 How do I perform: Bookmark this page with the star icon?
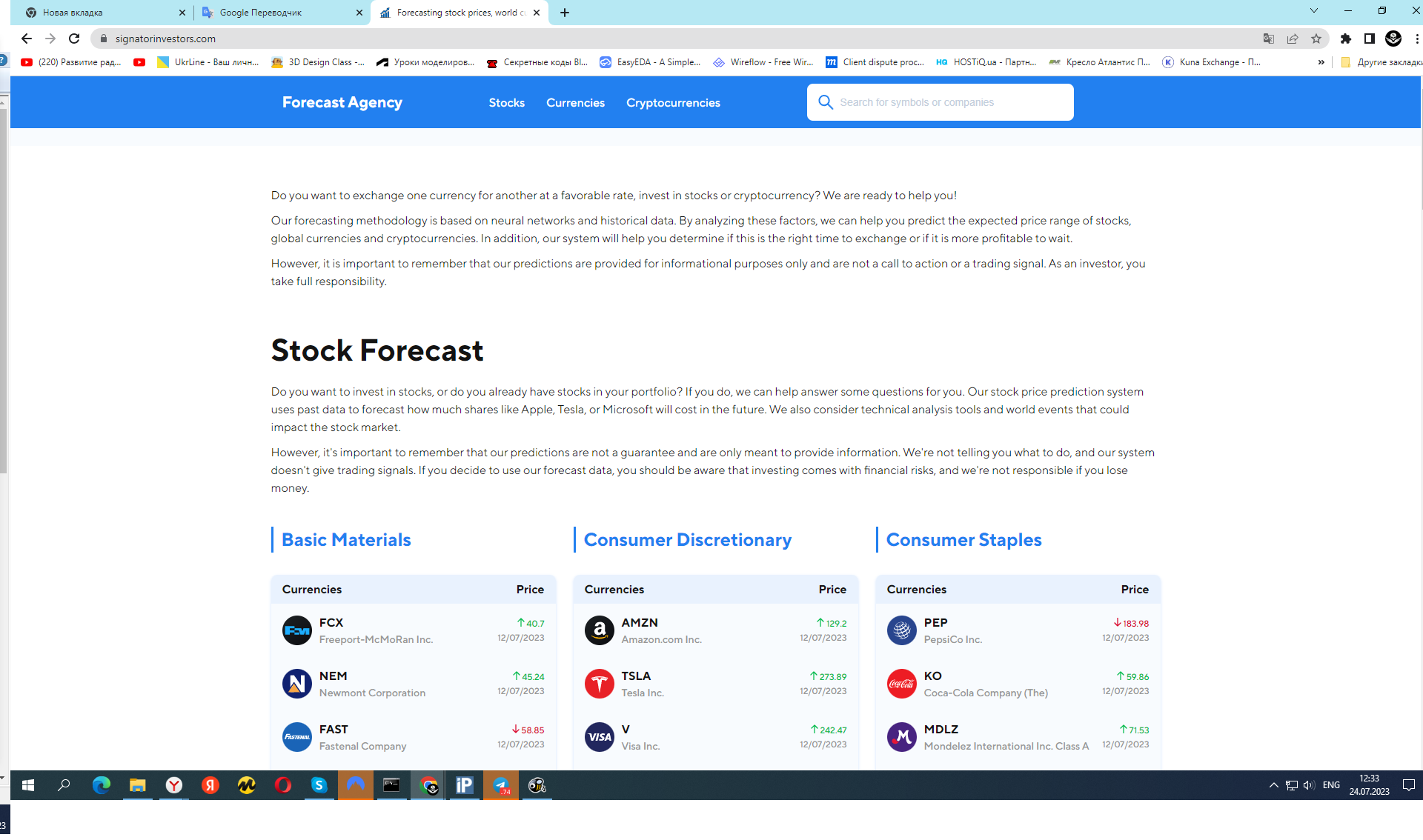(1316, 39)
